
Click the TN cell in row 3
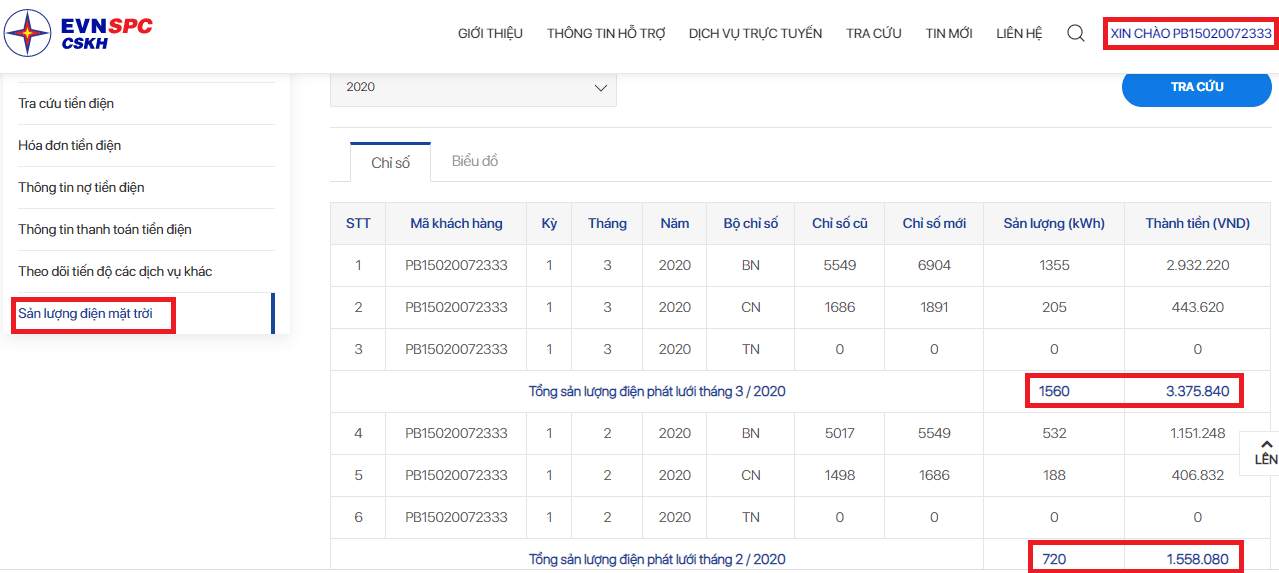[751, 349]
